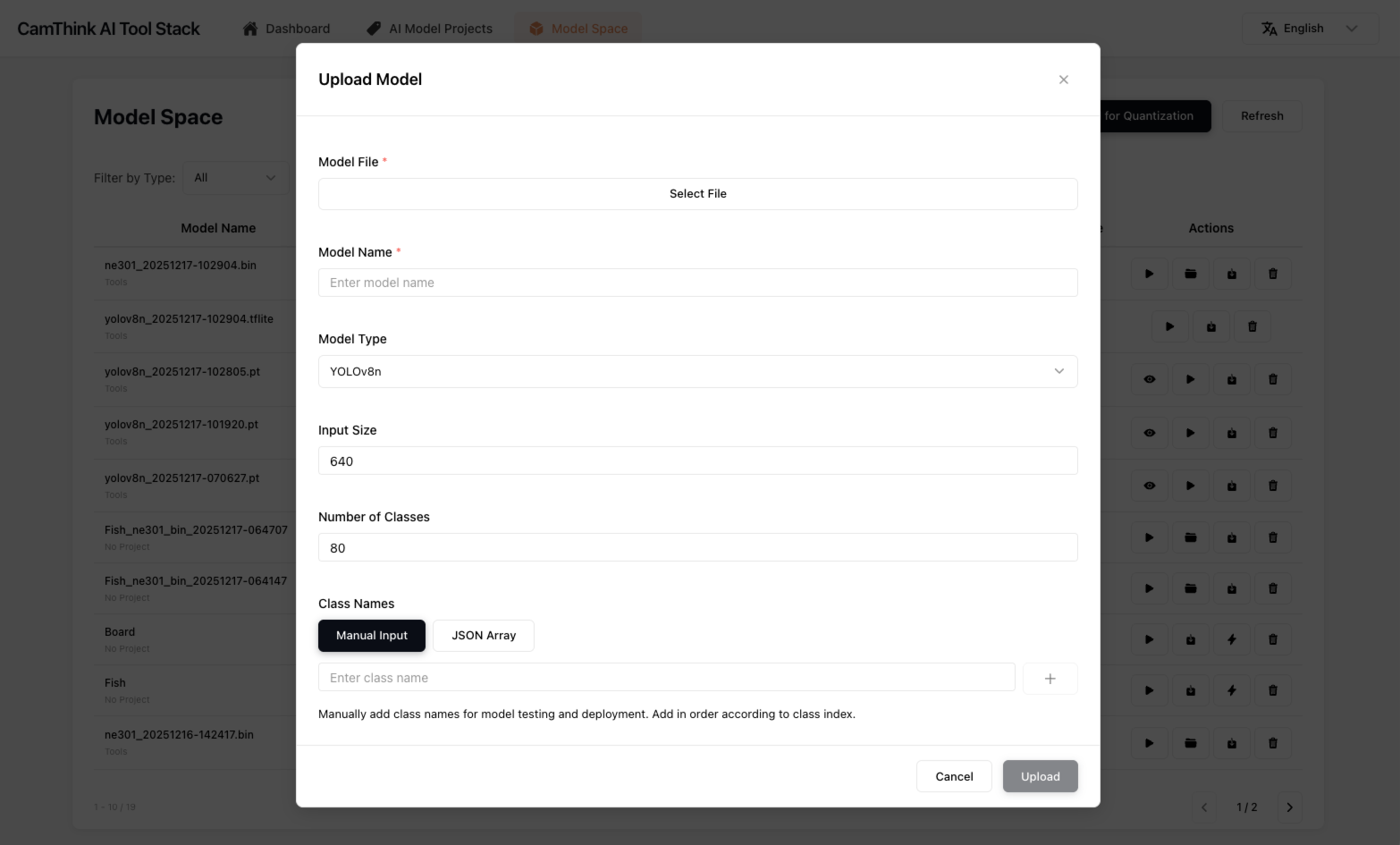This screenshot has height=845, width=1400.
Task: Download the yolov8n_20251217-102904.tflite model
Action: (x=1211, y=325)
